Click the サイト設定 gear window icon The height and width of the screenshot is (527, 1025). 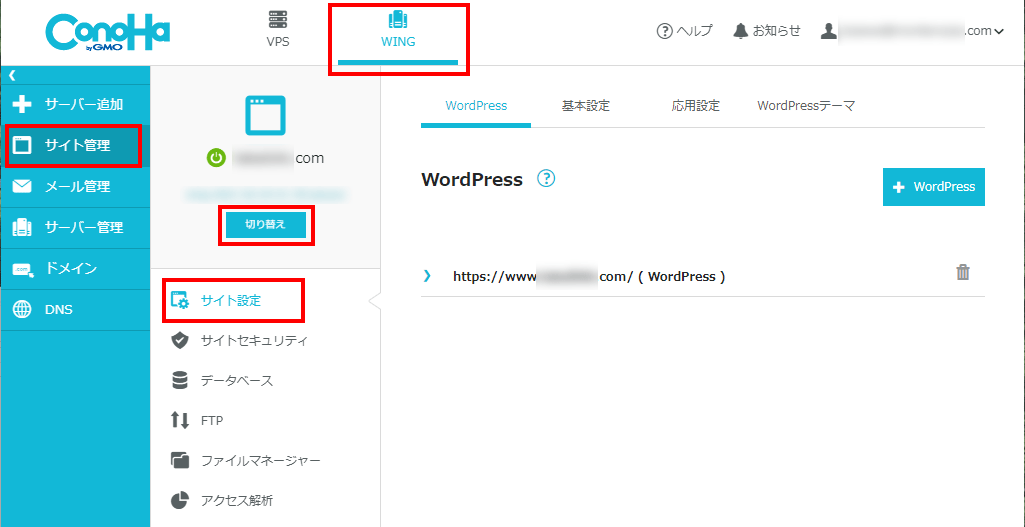pos(180,301)
